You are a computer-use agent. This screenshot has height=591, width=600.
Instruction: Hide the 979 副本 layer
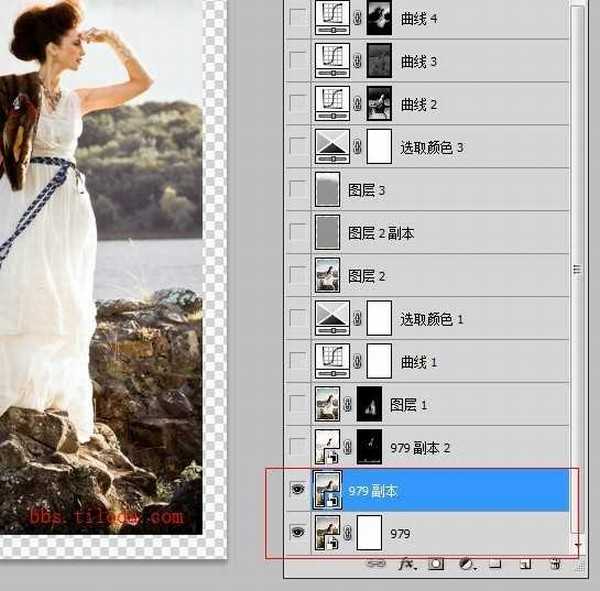click(297, 490)
